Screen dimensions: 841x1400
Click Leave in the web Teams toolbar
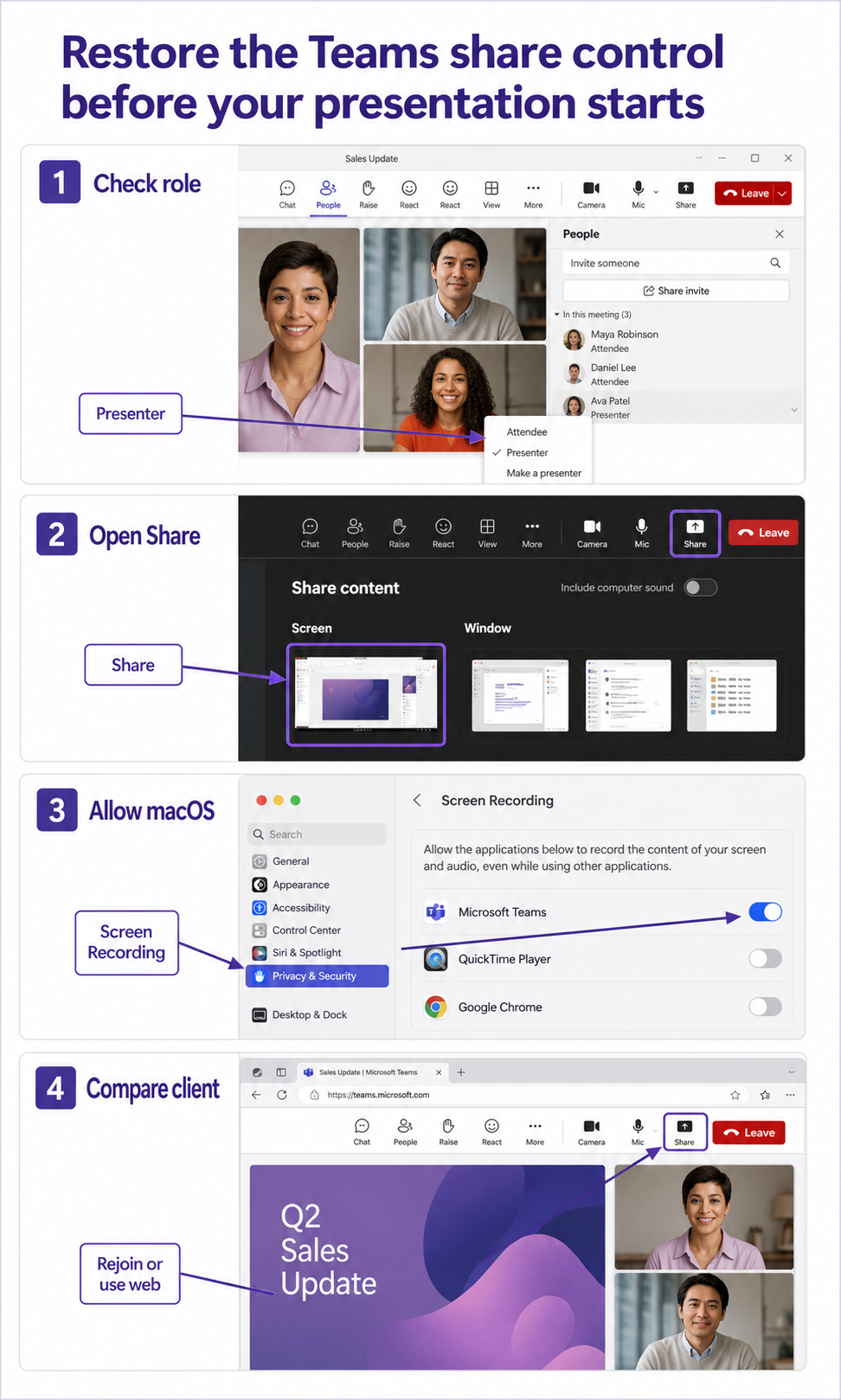pos(748,1133)
